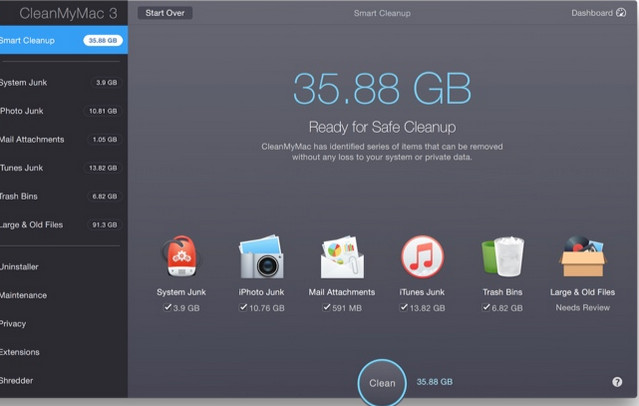Click the iPhoto Junk camera icon
639x406 pixels.
click(261, 258)
